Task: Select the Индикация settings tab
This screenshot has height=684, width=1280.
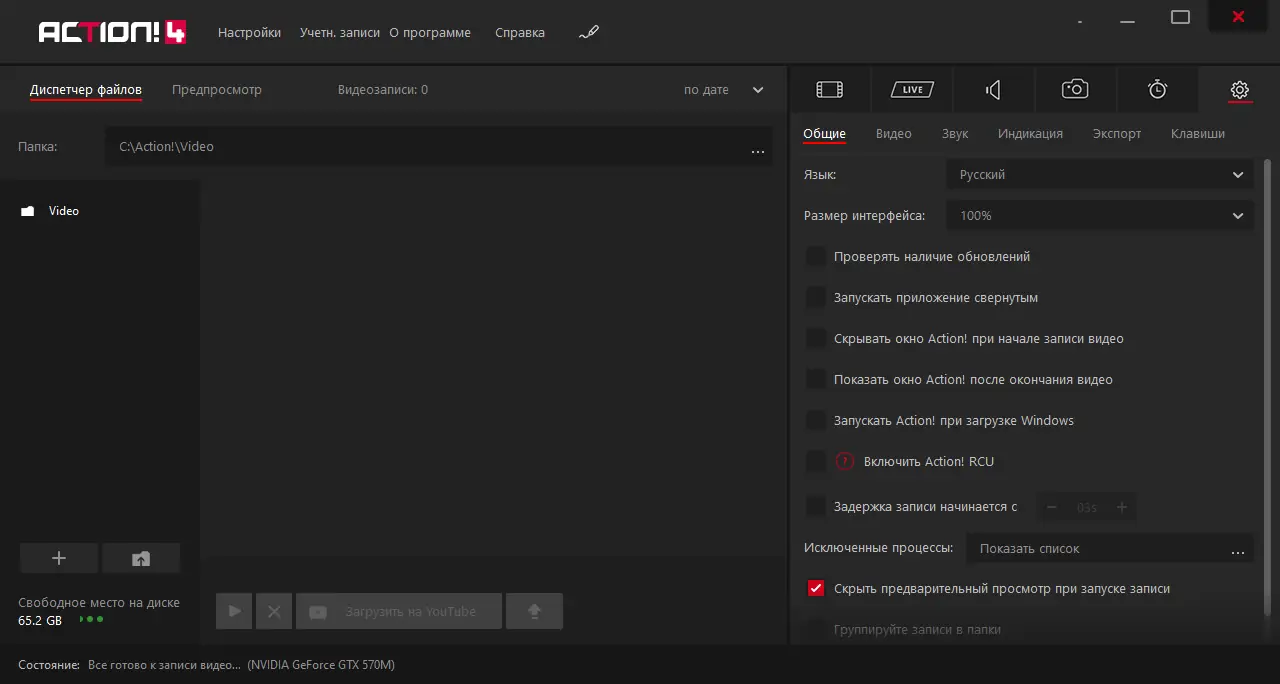Action: tap(1030, 134)
